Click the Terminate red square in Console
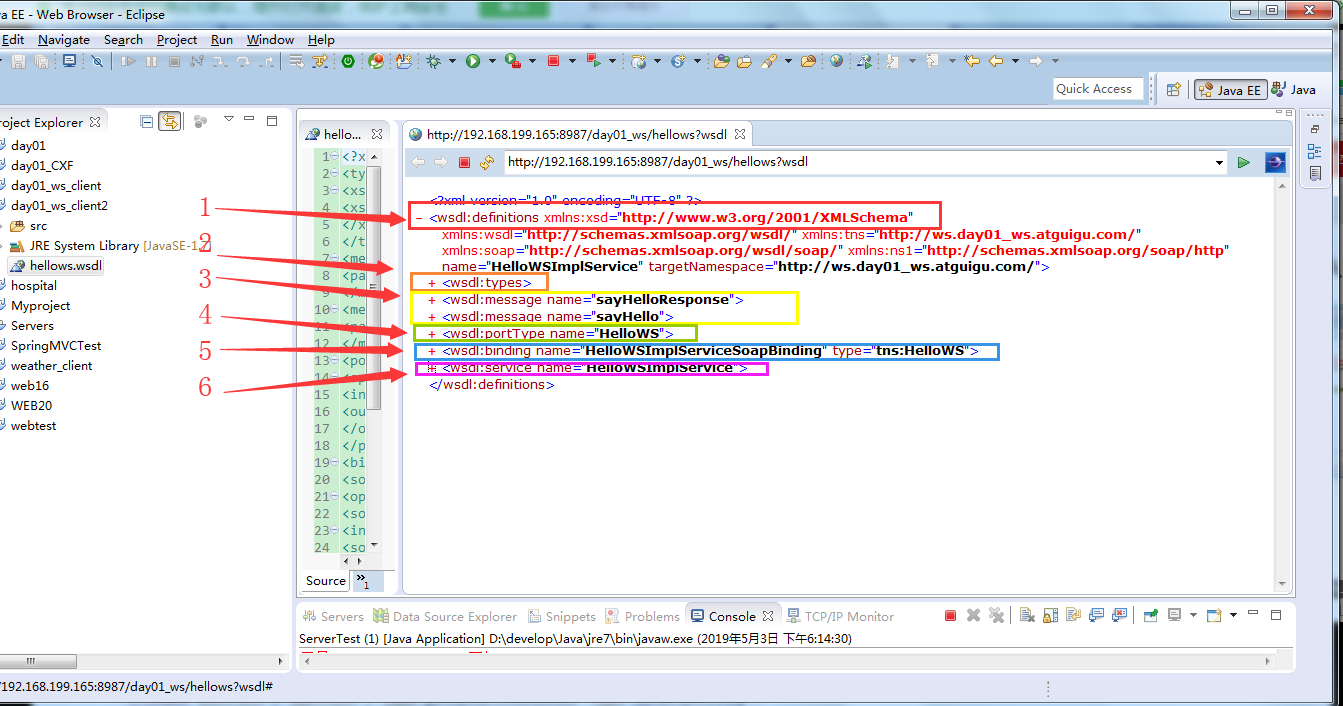The width and height of the screenshot is (1343, 706). pos(951,616)
